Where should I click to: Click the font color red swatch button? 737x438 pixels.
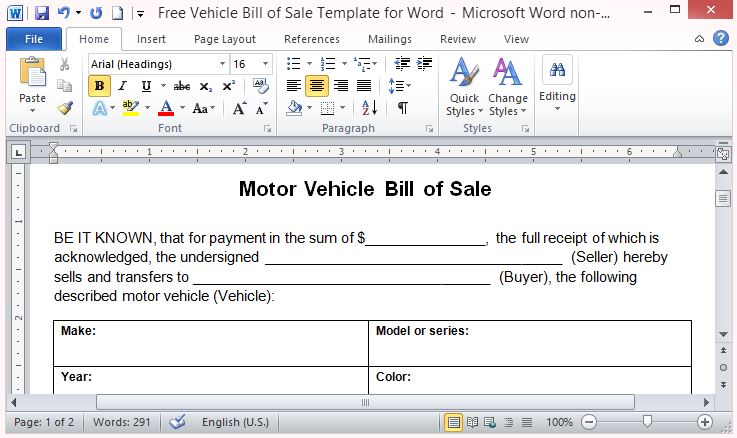(x=166, y=108)
